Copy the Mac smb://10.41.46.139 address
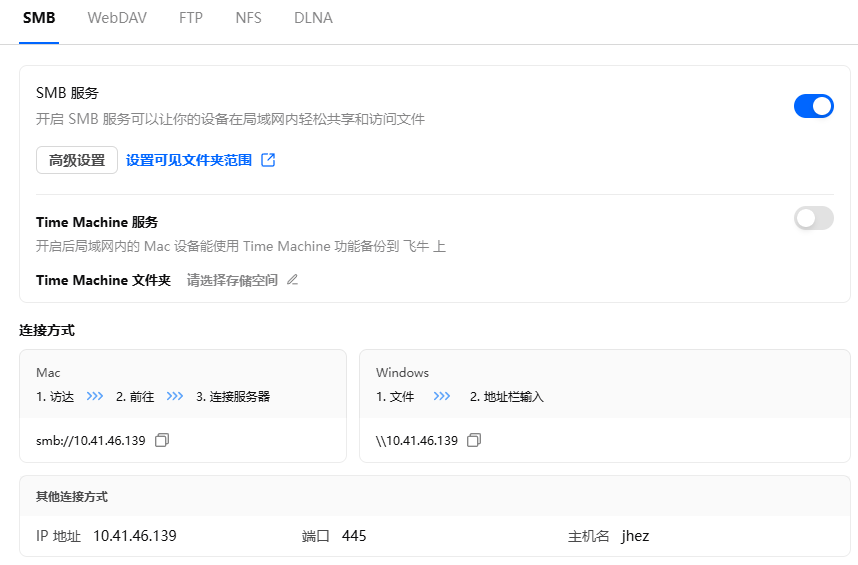Screen dimensions: 858x565 click(162, 440)
